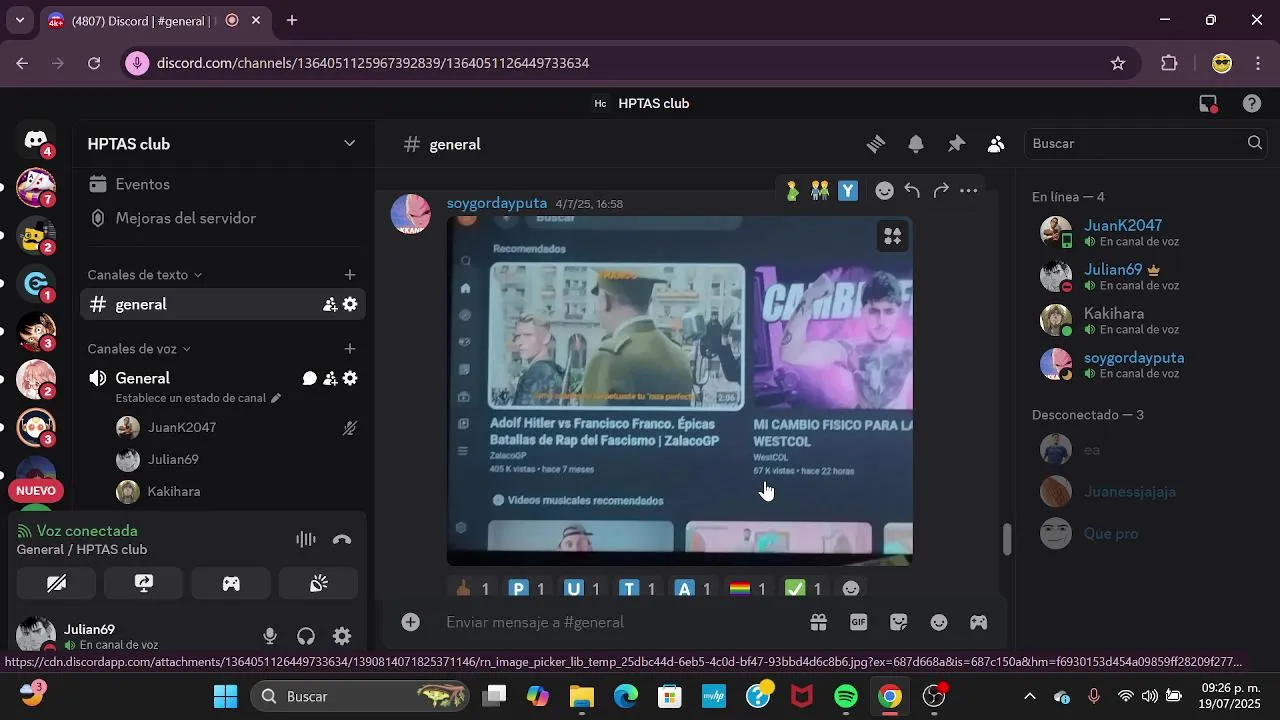This screenshot has height=720, width=1280.
Task: Add a reaction below the image
Action: click(851, 590)
